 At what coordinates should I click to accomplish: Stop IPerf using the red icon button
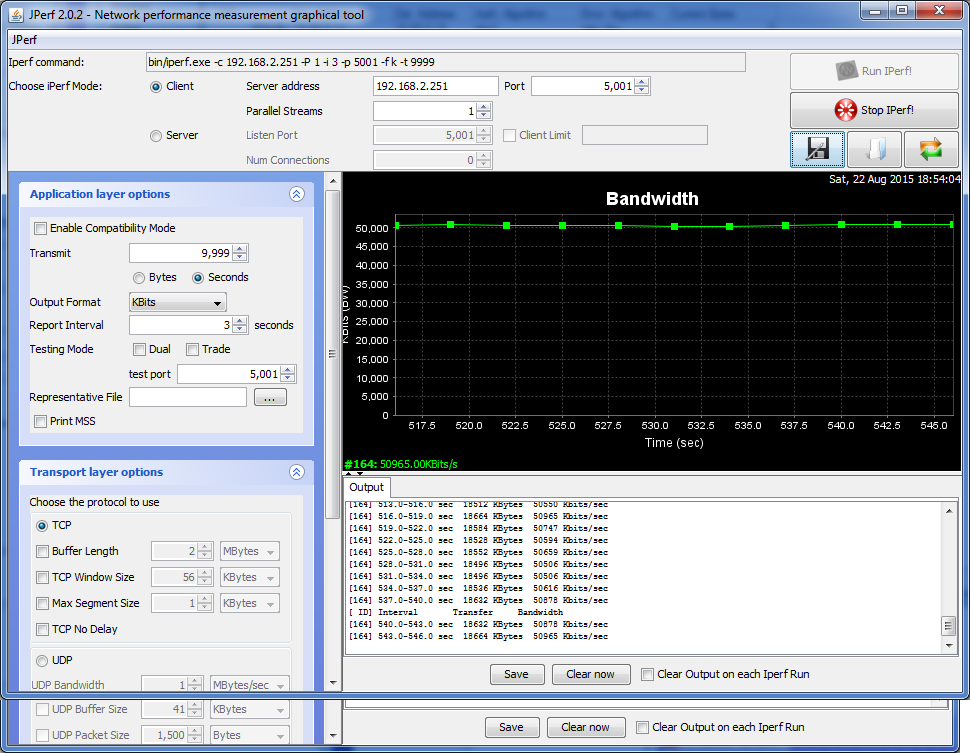pyautogui.click(x=874, y=110)
